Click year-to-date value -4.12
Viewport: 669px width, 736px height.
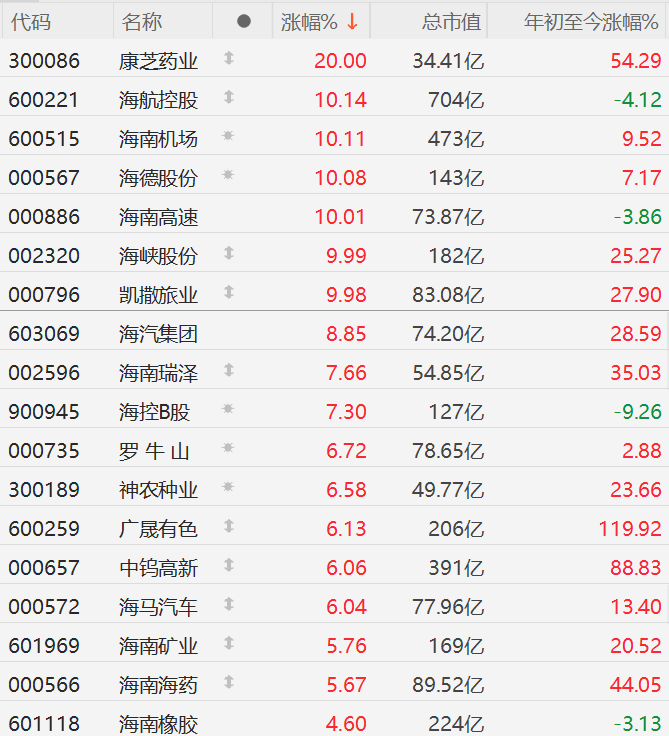click(638, 100)
